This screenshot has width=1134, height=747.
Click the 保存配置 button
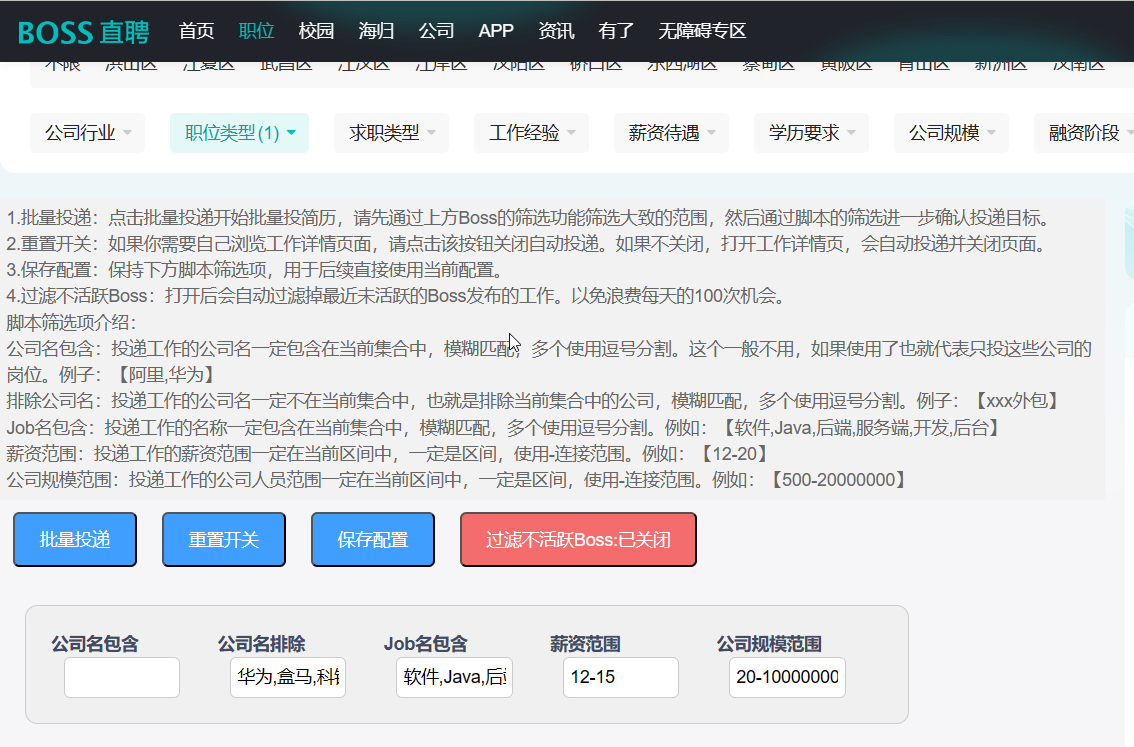tap(373, 539)
